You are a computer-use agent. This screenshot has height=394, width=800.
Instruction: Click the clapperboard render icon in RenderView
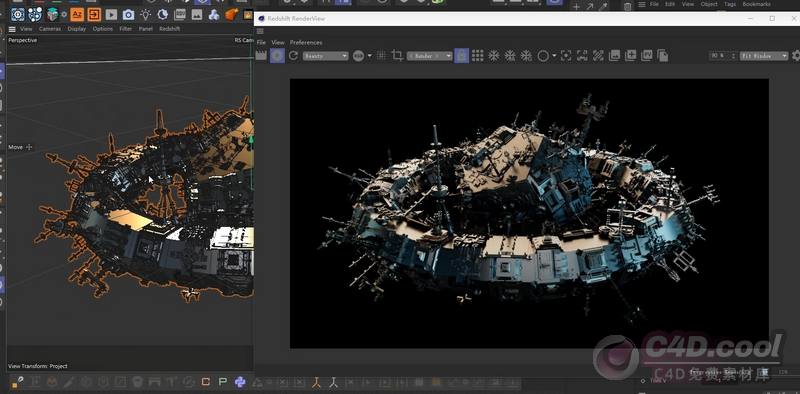[261, 55]
